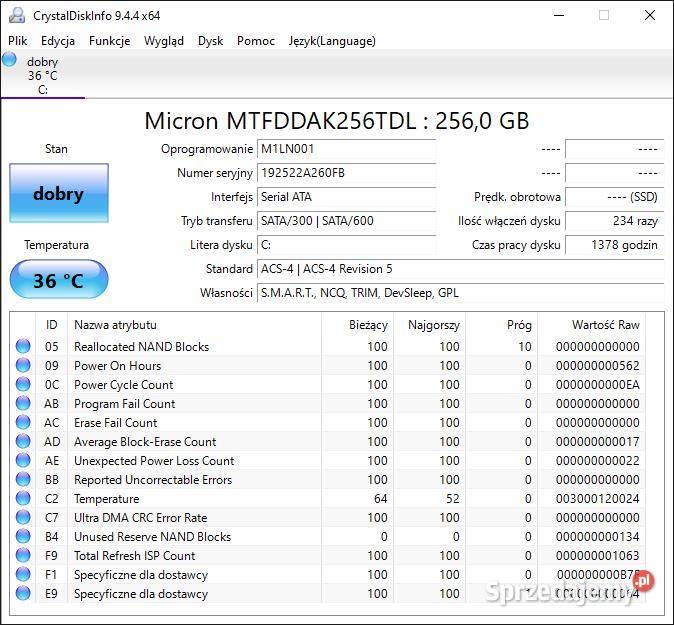Click status orb for F1 attribute row
This screenshot has width=674, height=625.
coord(23,574)
